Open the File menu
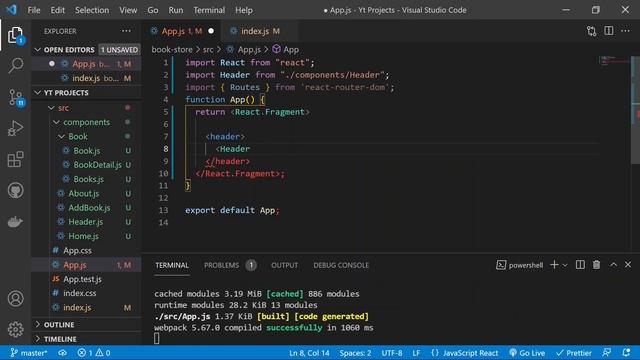 [x=34, y=10]
